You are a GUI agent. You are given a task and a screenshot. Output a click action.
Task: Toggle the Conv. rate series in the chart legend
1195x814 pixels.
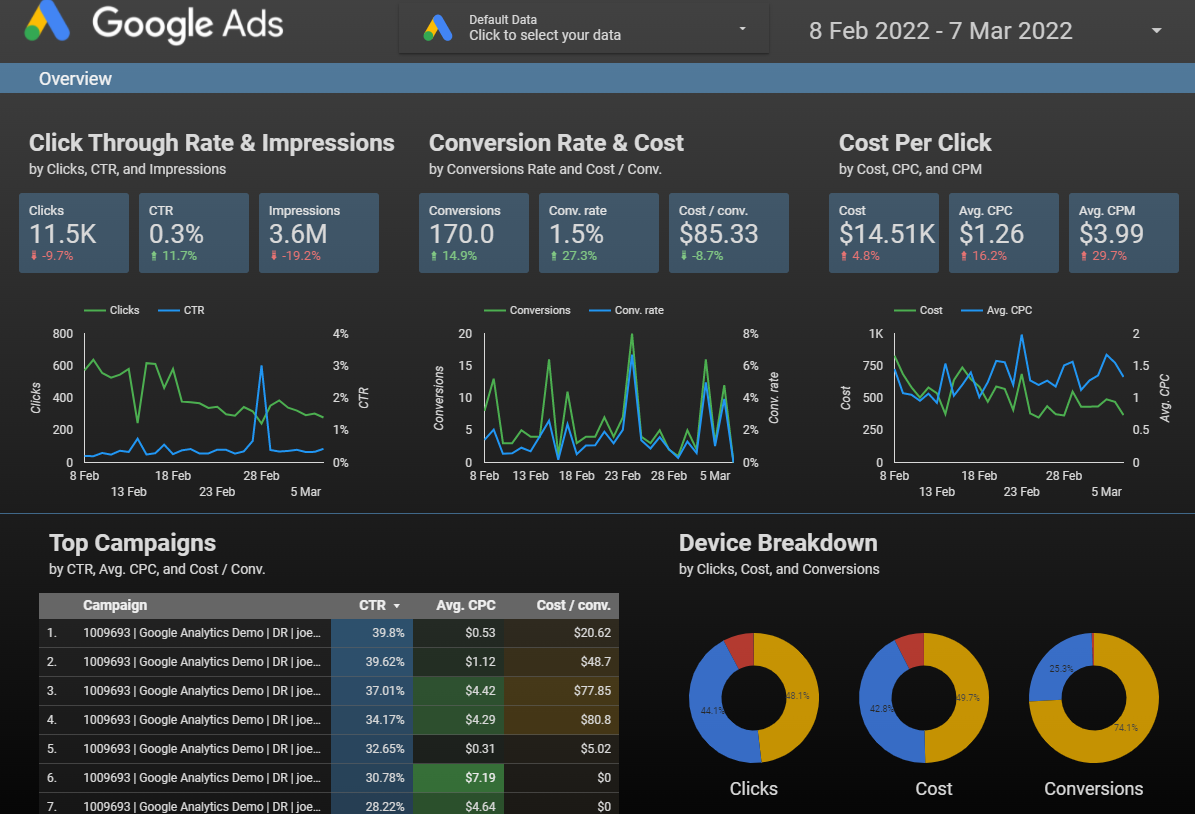coord(626,310)
